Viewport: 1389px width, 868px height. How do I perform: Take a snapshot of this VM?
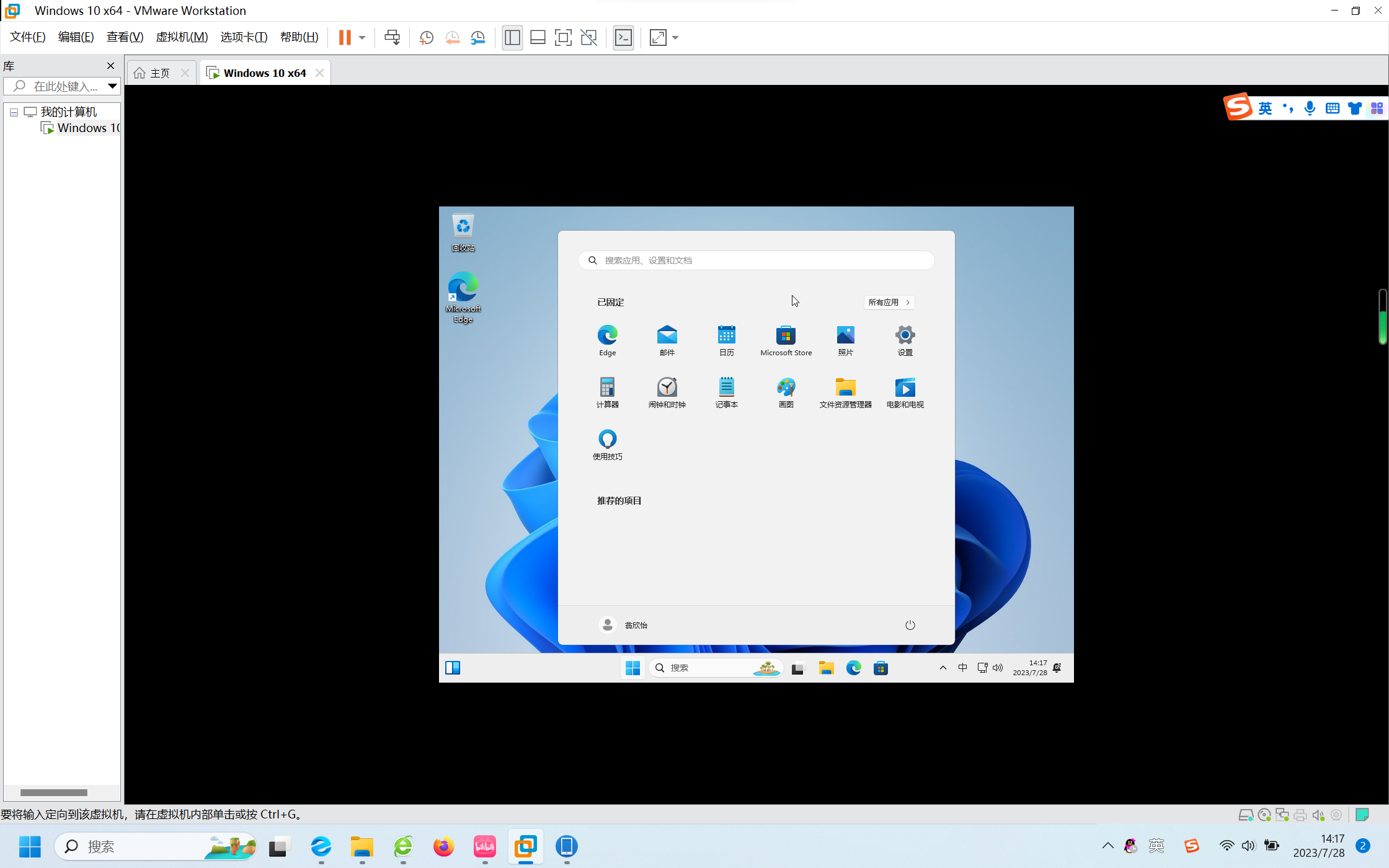pyautogui.click(x=426, y=38)
